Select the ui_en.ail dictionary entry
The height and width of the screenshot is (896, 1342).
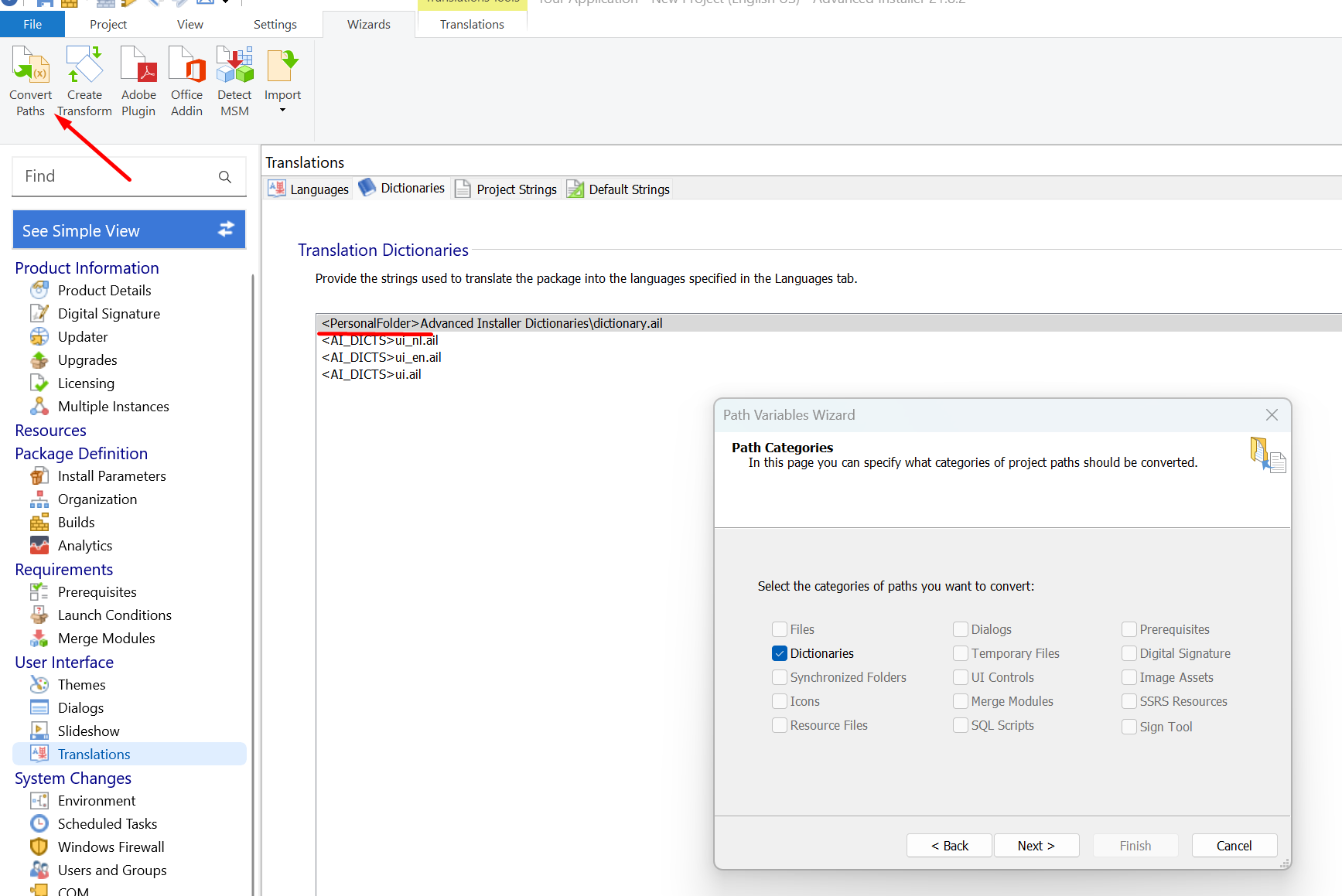point(381,357)
